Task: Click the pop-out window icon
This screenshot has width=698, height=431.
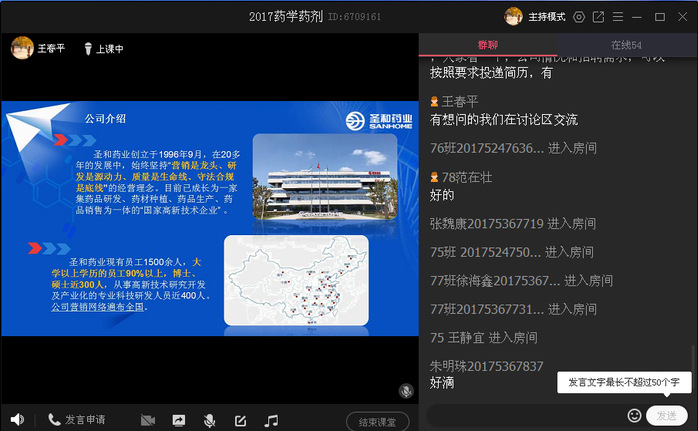Action: (598, 17)
